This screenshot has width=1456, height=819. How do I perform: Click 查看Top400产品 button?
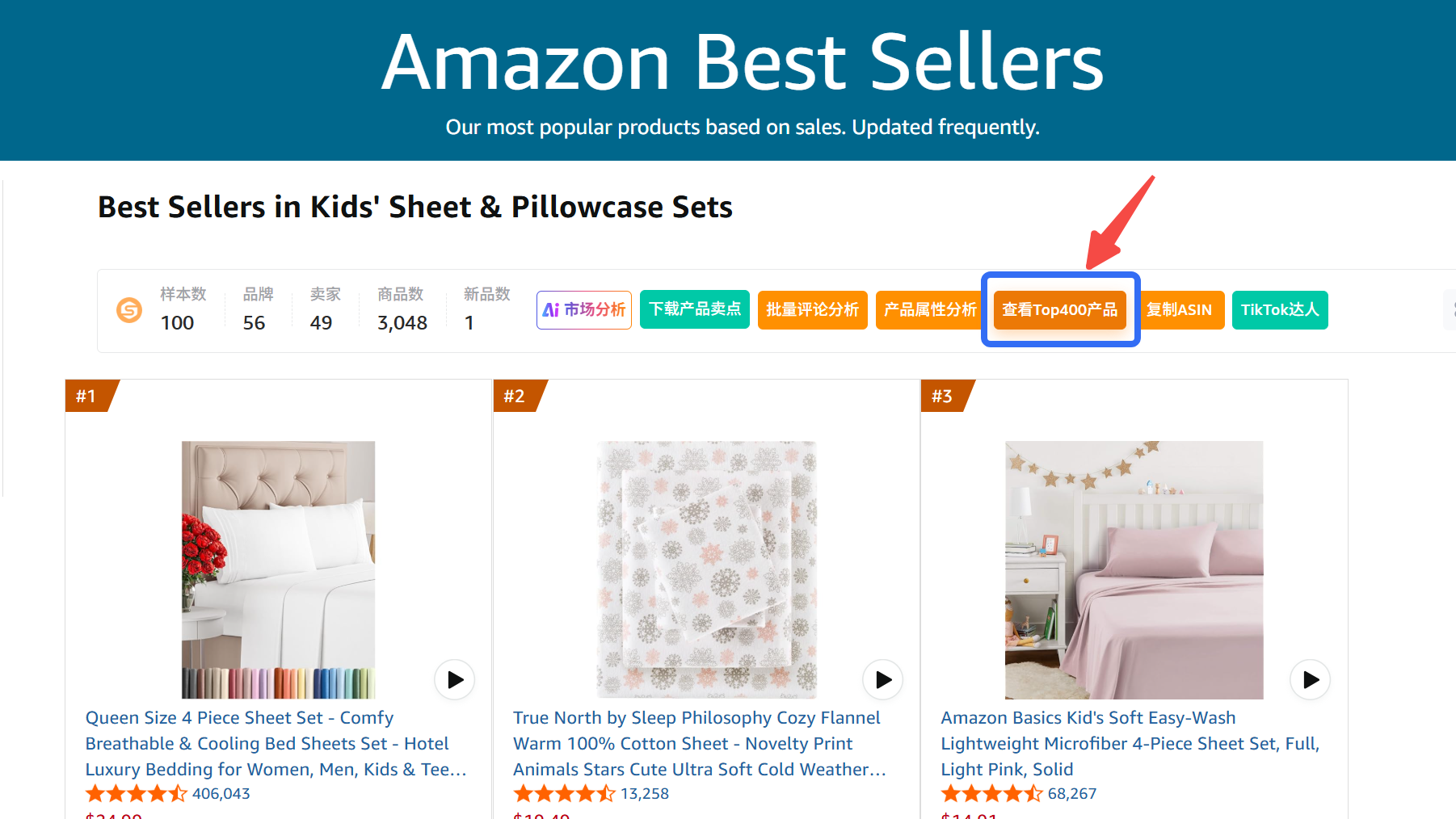tap(1059, 310)
